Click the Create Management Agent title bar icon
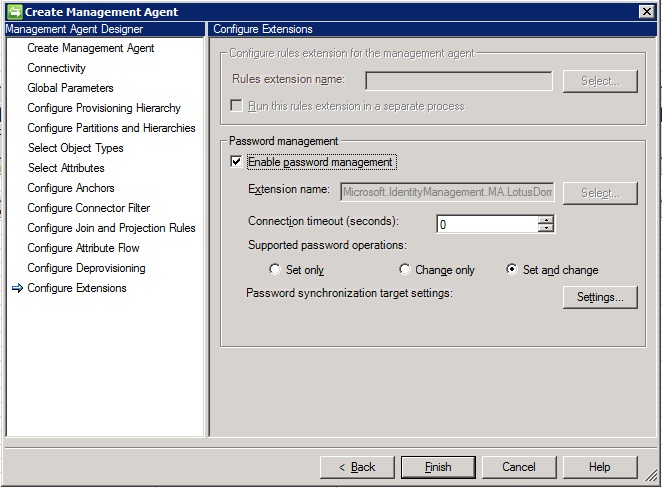Image resolution: width=662 pixels, height=488 pixels. tap(15, 11)
